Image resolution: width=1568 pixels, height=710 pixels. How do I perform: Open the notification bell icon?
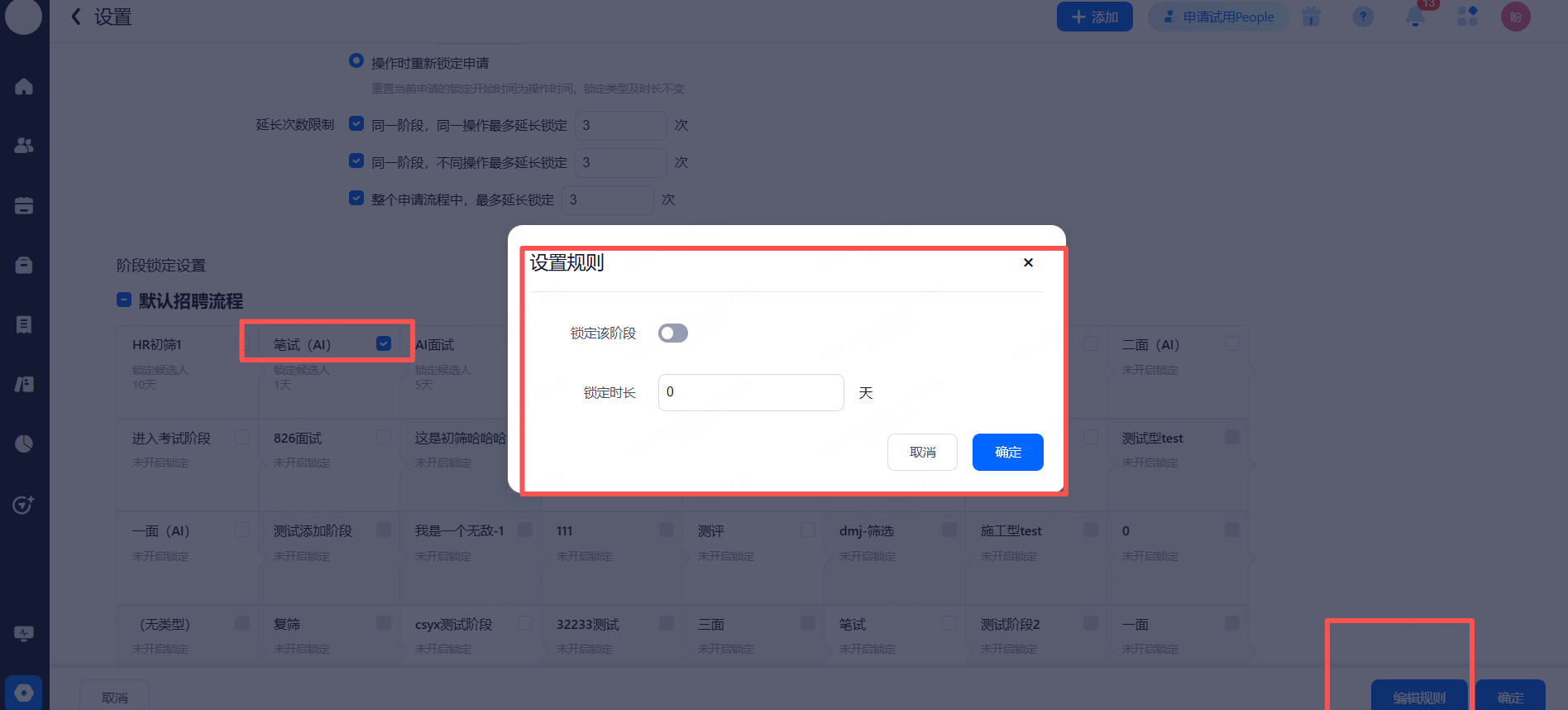pos(1415,17)
